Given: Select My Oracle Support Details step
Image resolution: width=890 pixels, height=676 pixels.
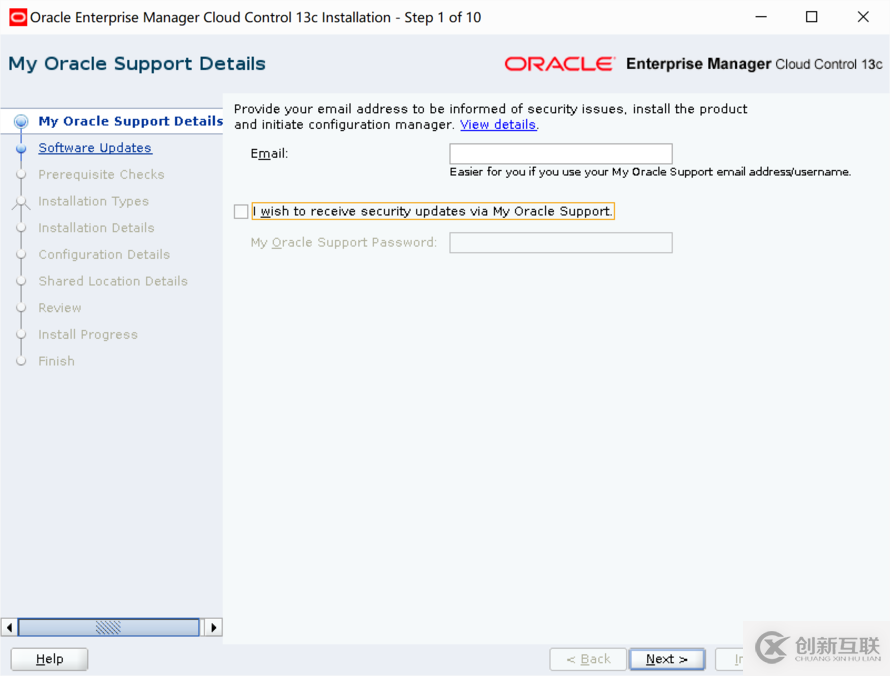Looking at the screenshot, I should pos(131,121).
